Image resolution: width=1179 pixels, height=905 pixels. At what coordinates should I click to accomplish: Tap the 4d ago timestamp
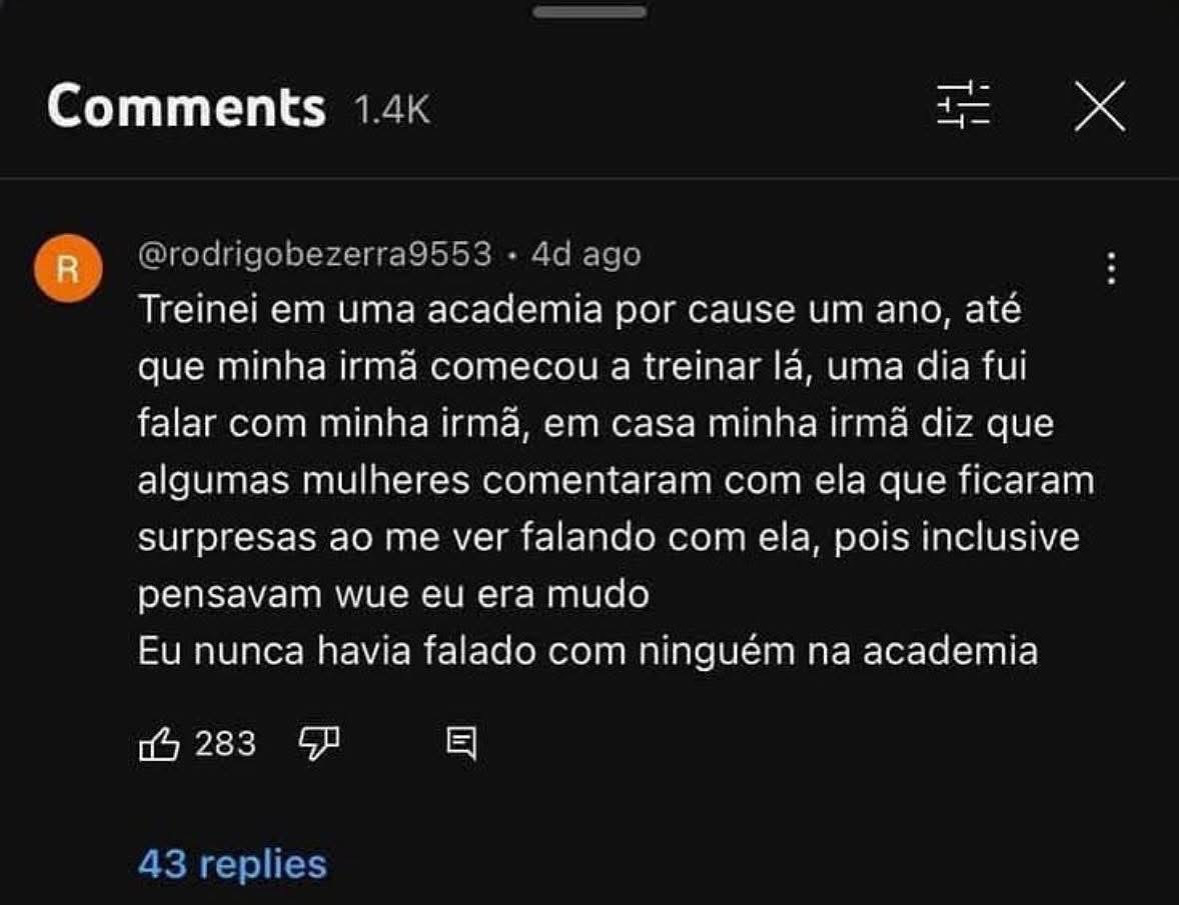(x=587, y=254)
